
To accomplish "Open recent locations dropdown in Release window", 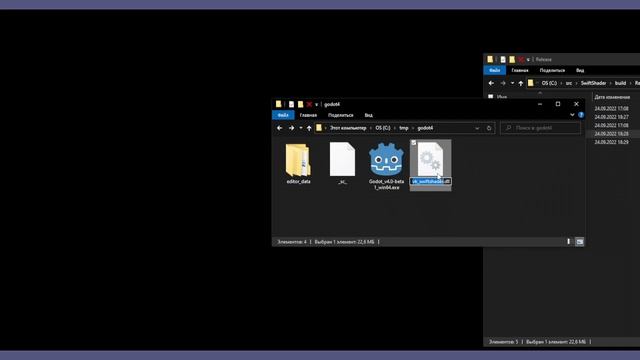I will coord(512,83).
